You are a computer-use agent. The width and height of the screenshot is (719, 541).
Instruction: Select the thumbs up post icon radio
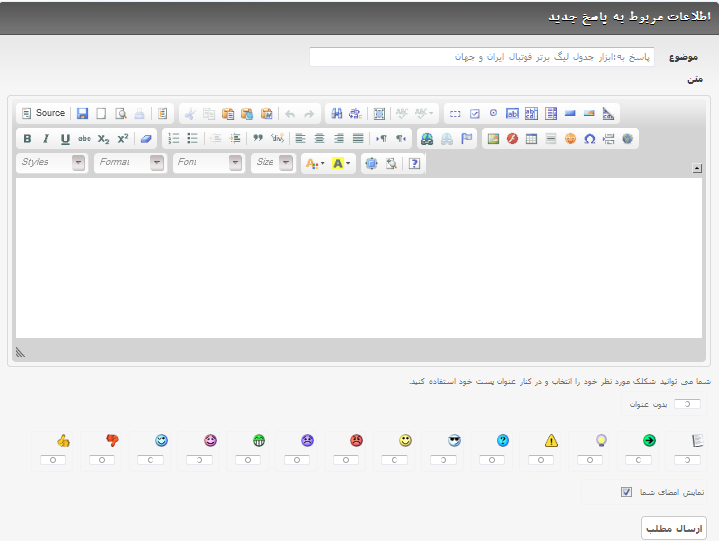click(58, 460)
